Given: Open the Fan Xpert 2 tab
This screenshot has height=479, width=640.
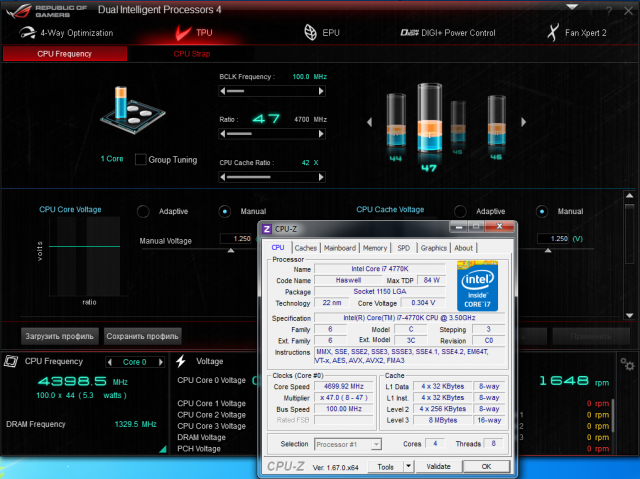Looking at the screenshot, I should click(577, 33).
